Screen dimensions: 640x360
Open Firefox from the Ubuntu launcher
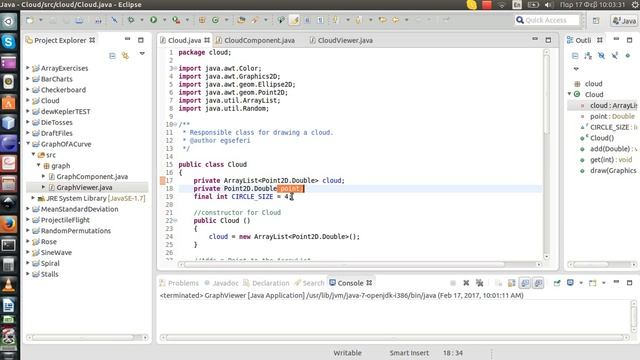[x=9, y=224]
